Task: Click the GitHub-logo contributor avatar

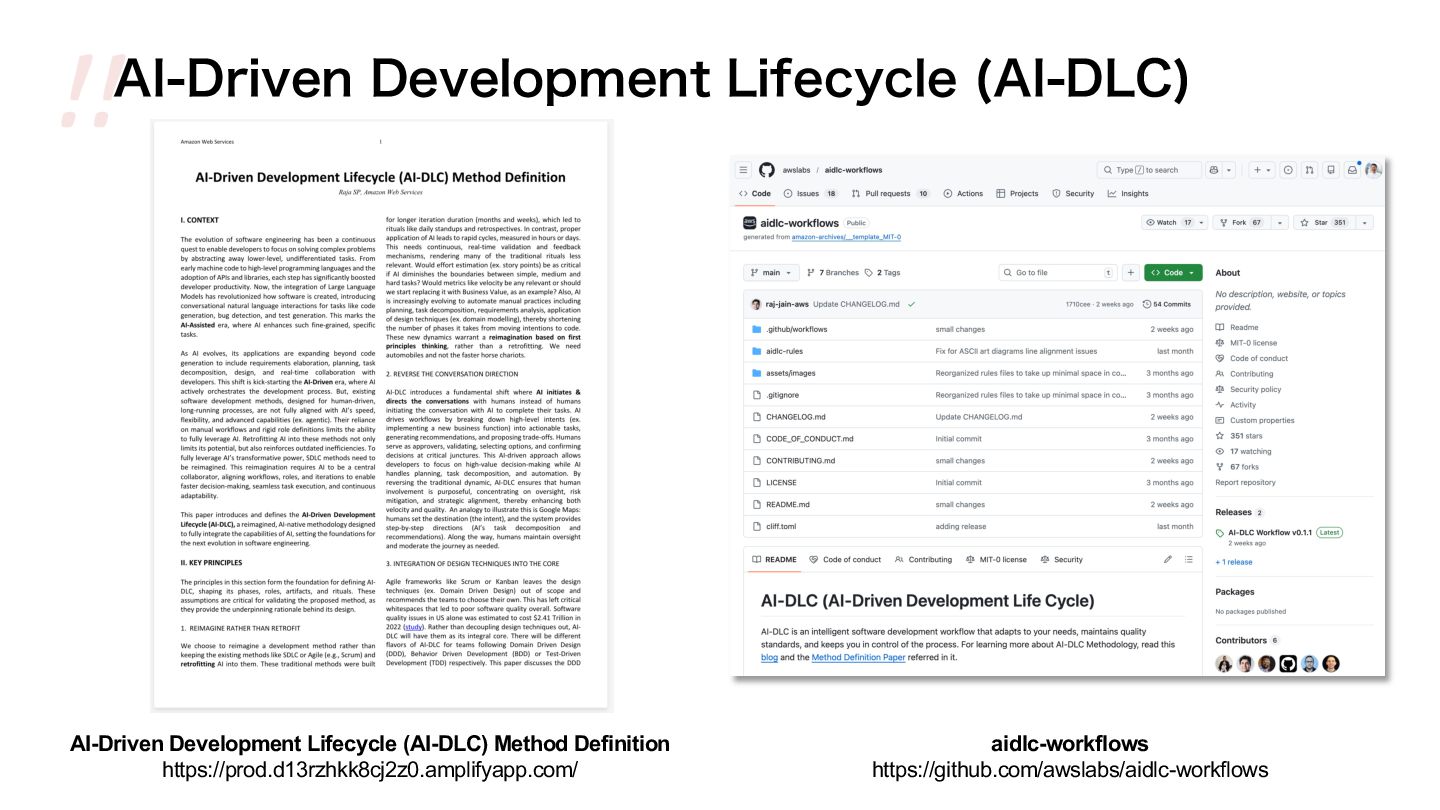Action: pyautogui.click(x=1288, y=663)
